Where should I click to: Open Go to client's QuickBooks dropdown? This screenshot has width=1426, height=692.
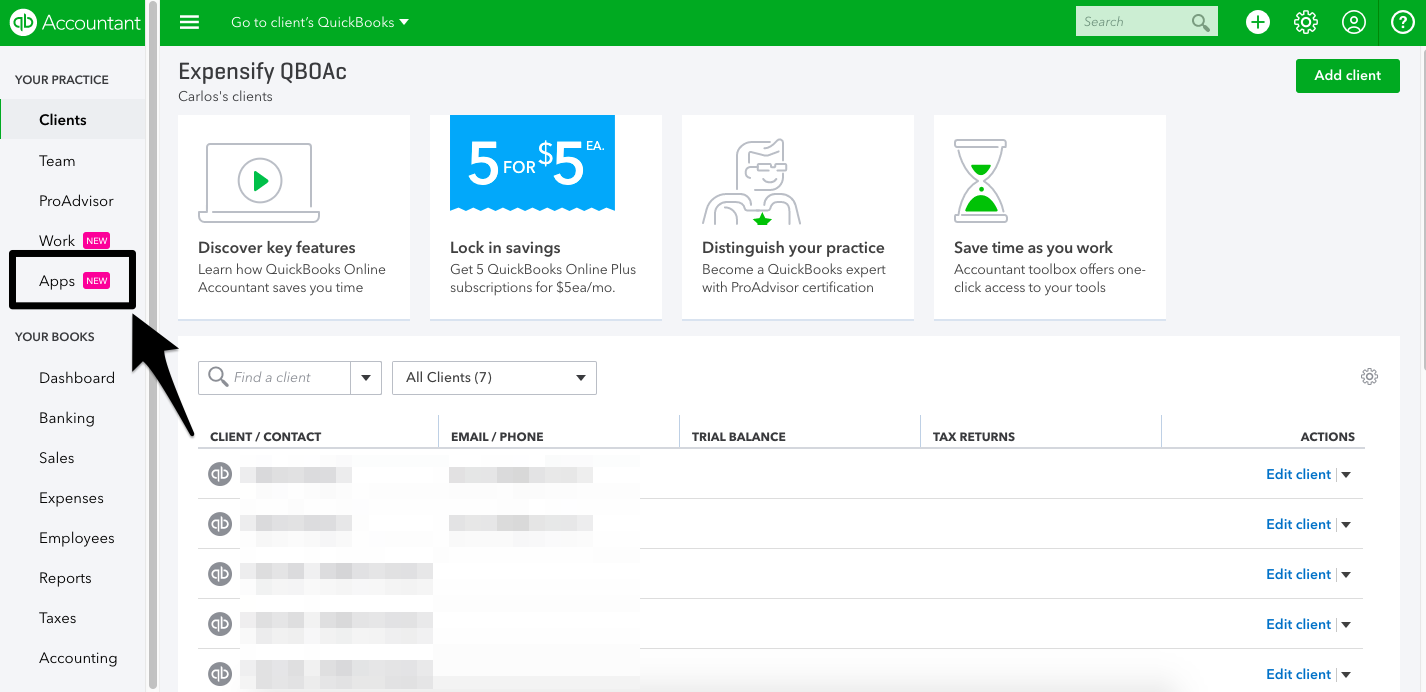click(x=319, y=22)
